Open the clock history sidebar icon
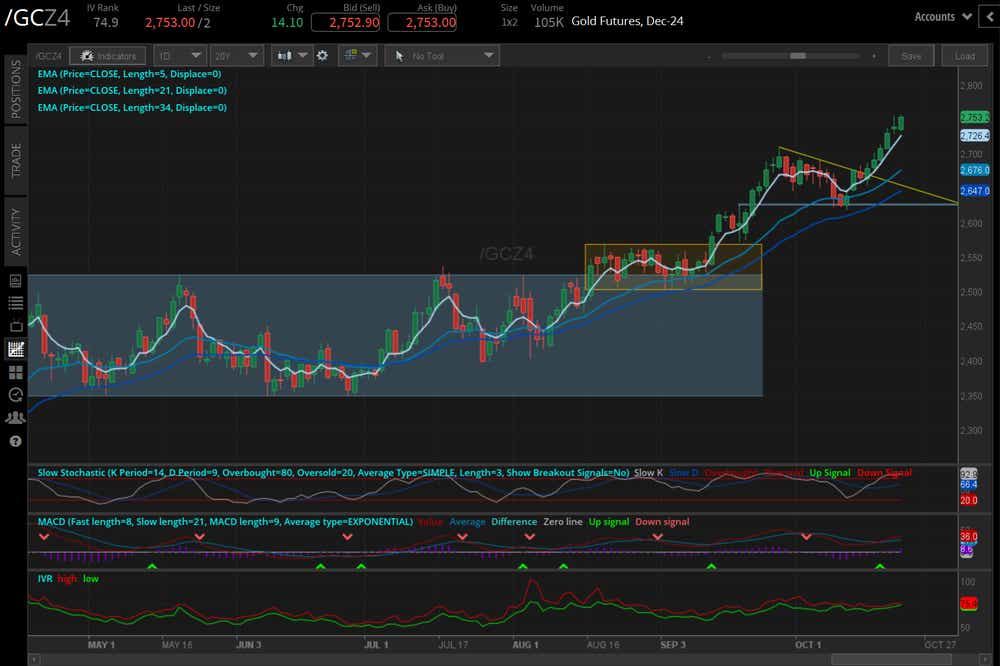The image size is (1000, 666). click(x=15, y=395)
